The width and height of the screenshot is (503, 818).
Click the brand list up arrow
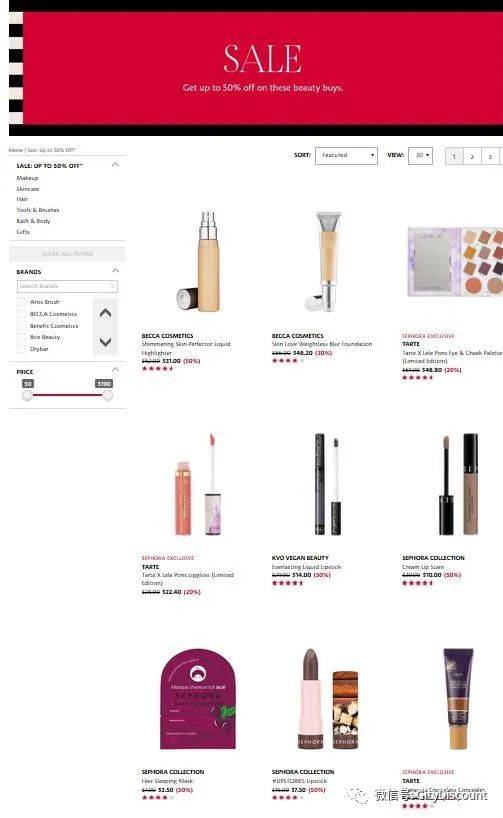tap(105, 313)
